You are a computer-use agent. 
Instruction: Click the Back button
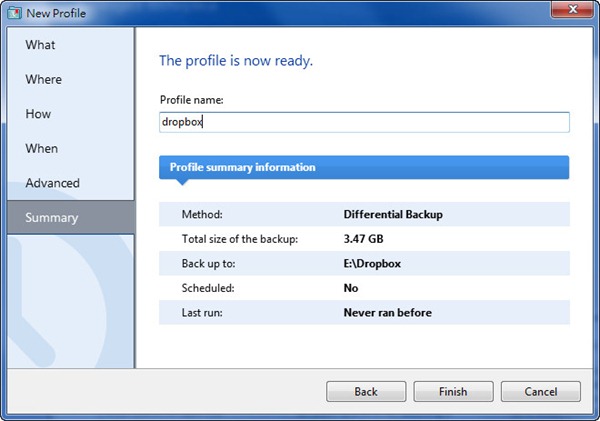366,392
